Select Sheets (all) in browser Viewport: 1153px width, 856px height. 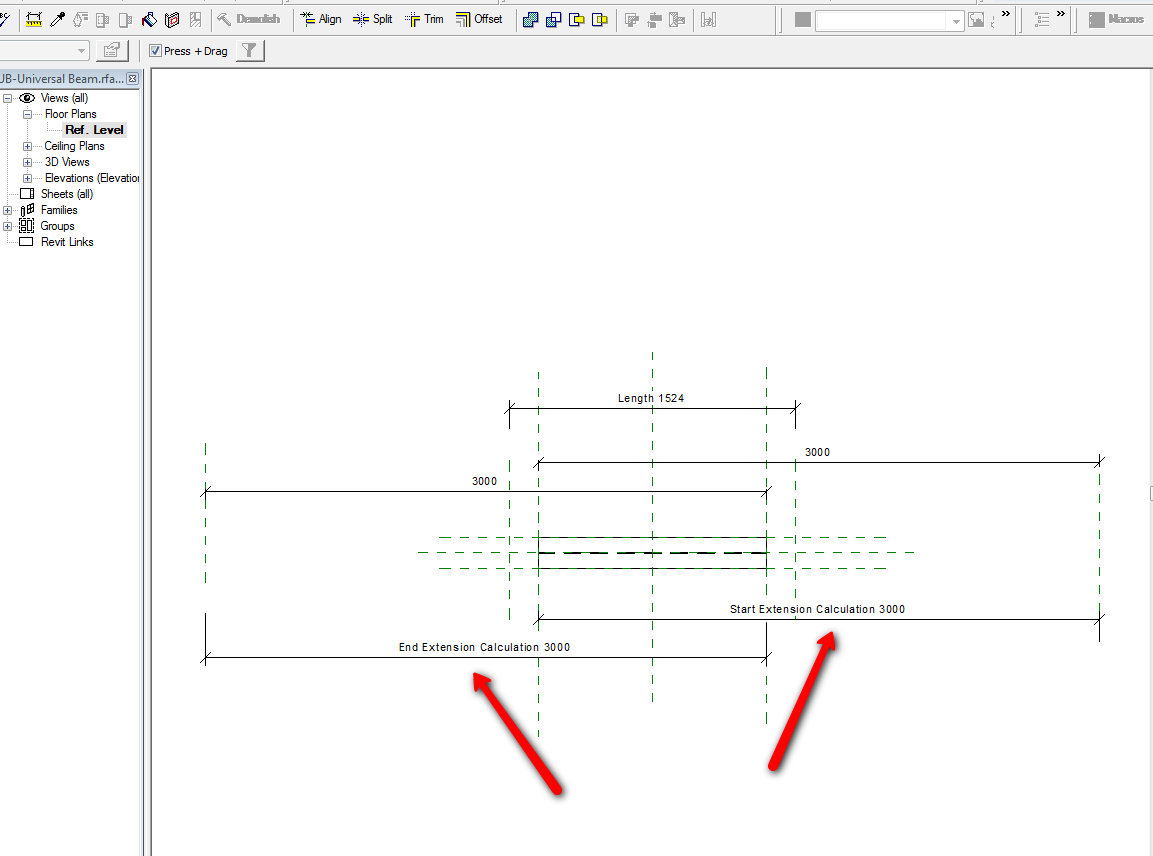coord(67,194)
